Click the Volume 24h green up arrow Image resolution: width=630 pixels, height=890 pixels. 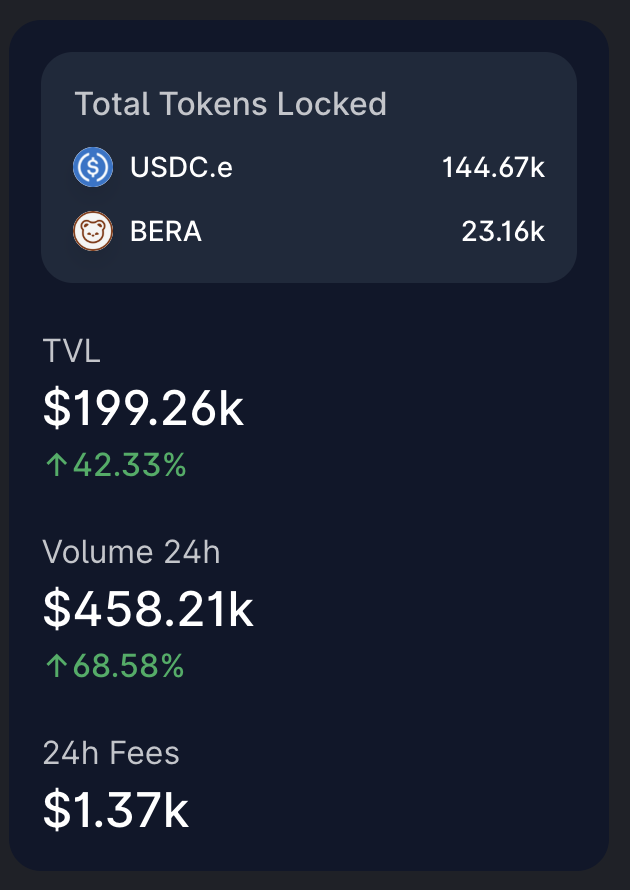(x=56, y=665)
